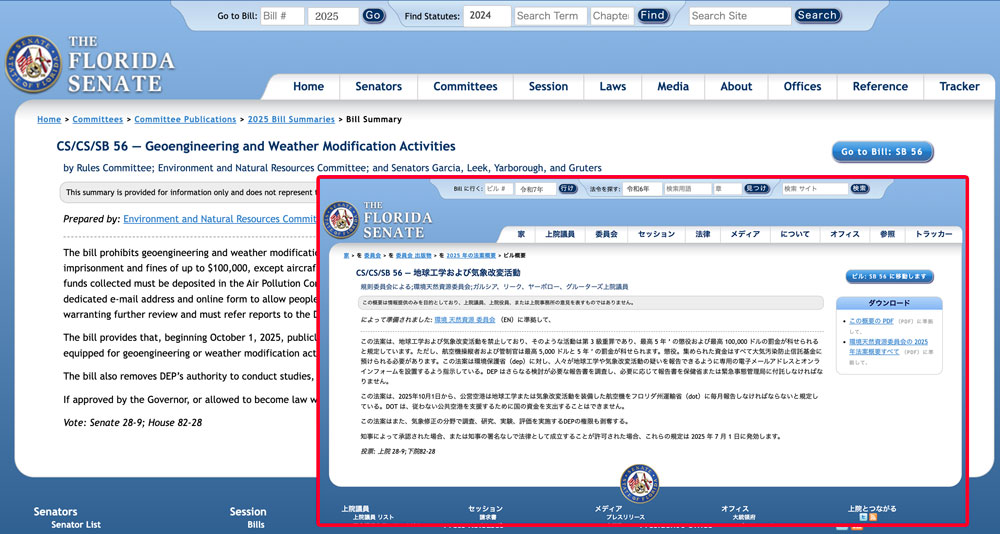Open the 法律 tab in the Japanese inset
Viewport: 1000px width, 534px height.
pos(703,234)
